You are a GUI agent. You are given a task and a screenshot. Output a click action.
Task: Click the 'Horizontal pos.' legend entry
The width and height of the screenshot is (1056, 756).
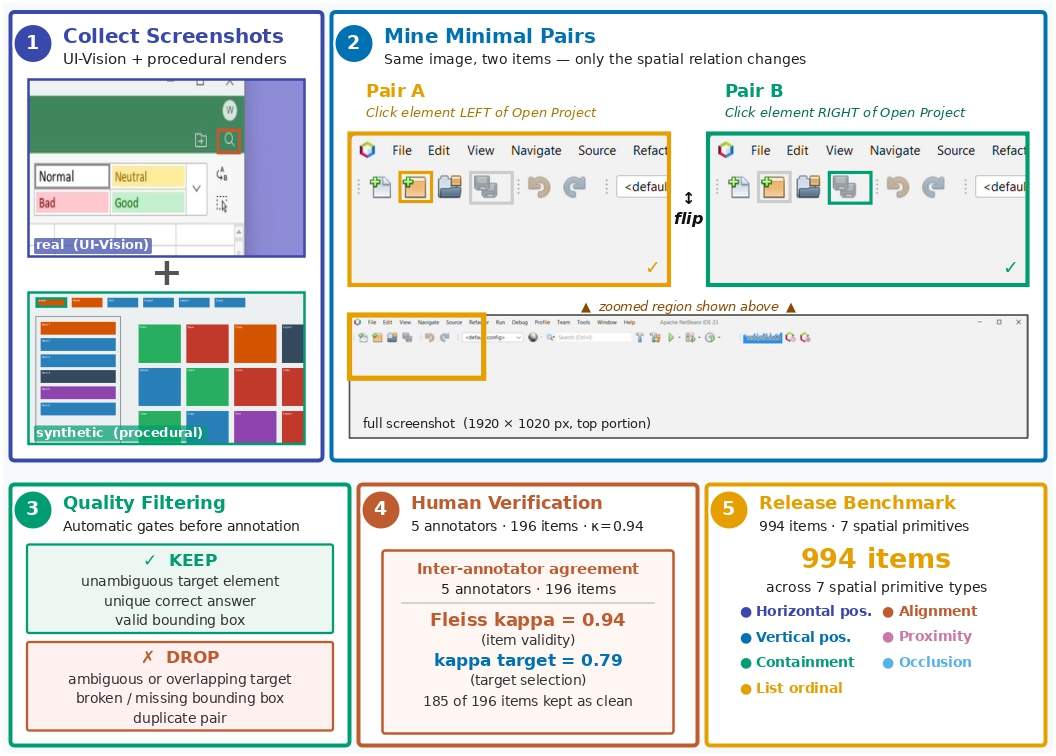click(806, 611)
